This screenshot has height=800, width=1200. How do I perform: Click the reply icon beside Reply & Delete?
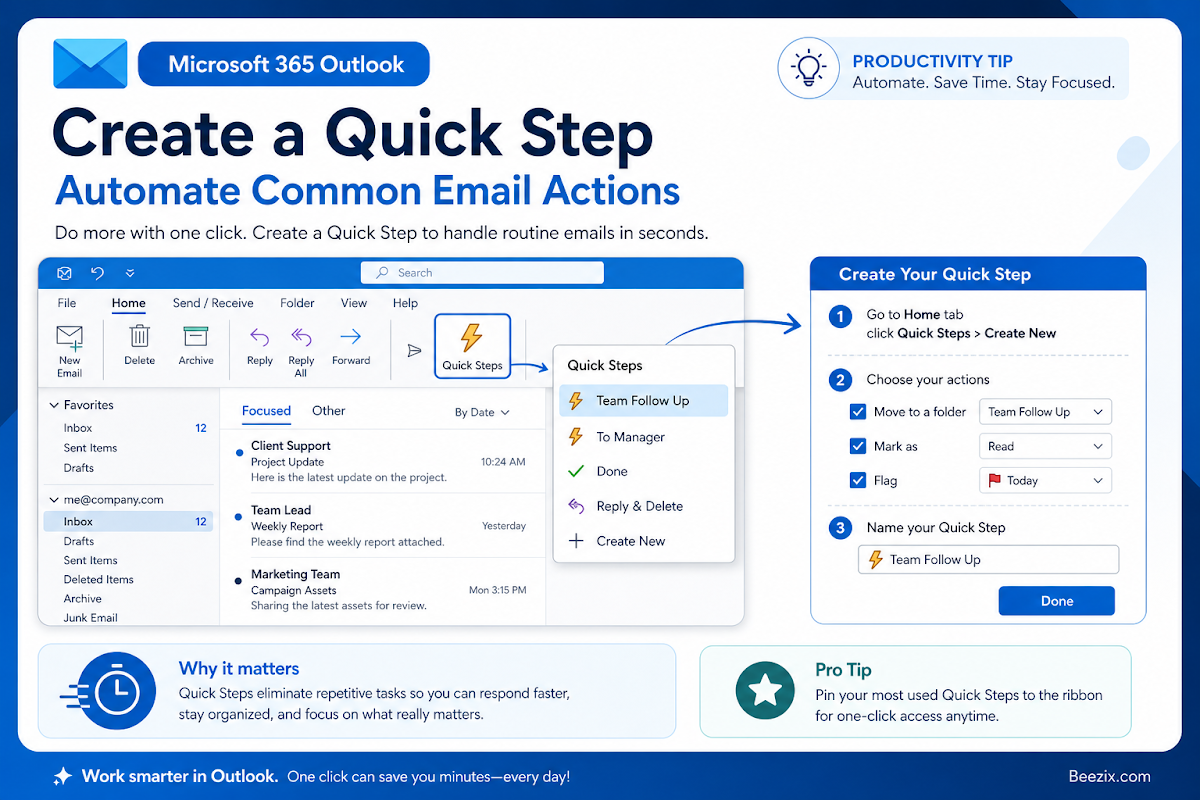tap(576, 506)
